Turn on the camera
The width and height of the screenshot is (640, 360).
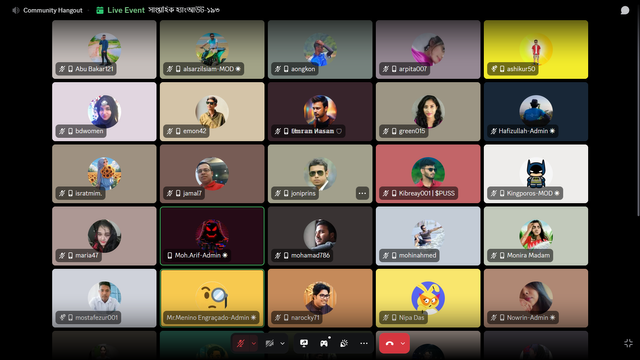coord(269,344)
